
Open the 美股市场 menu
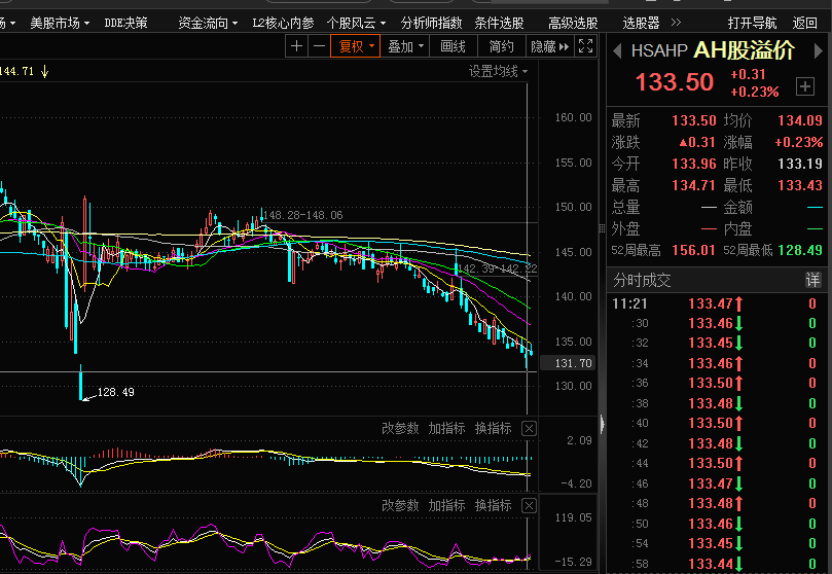point(59,22)
